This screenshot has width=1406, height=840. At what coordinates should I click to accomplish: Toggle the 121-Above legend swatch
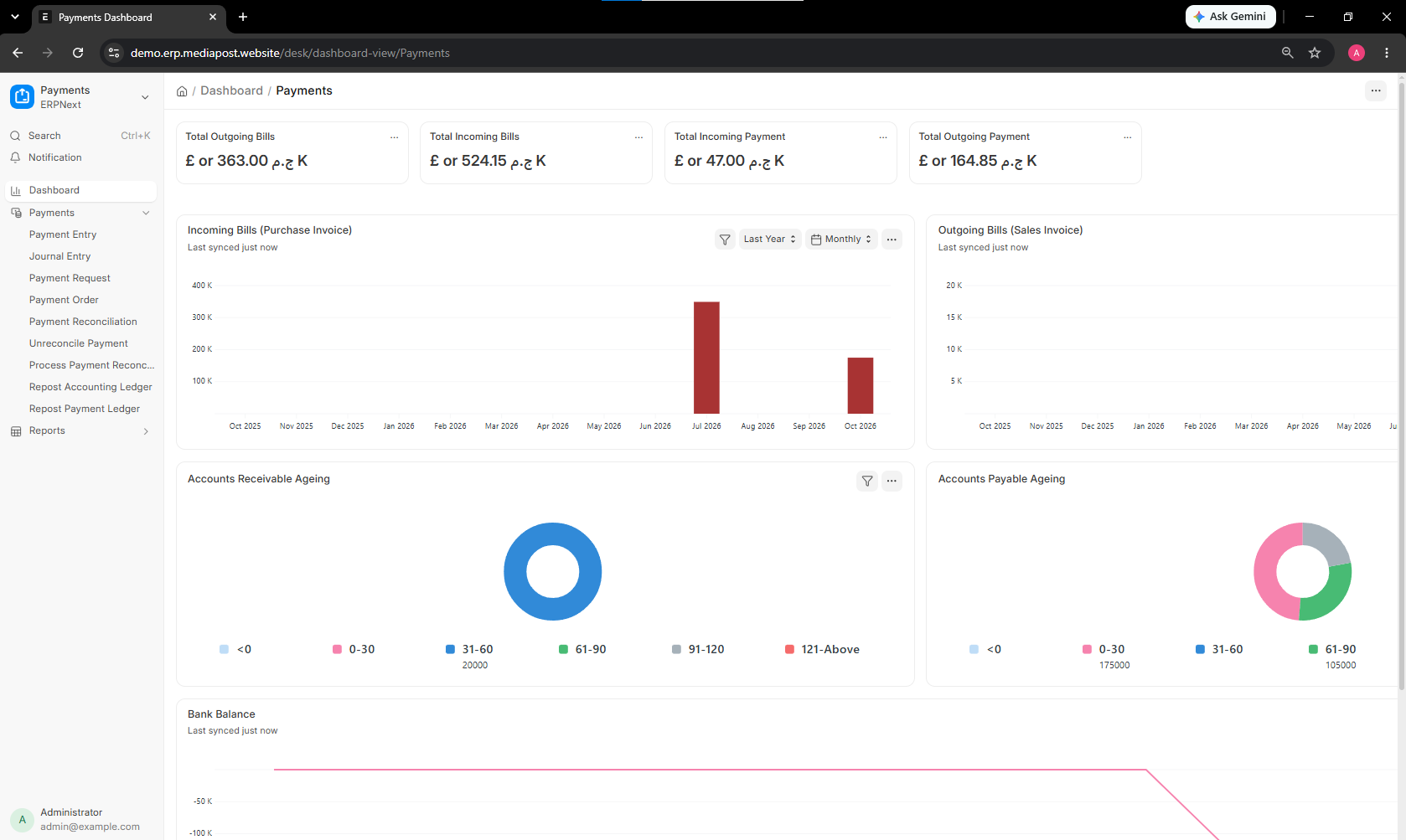(x=789, y=650)
